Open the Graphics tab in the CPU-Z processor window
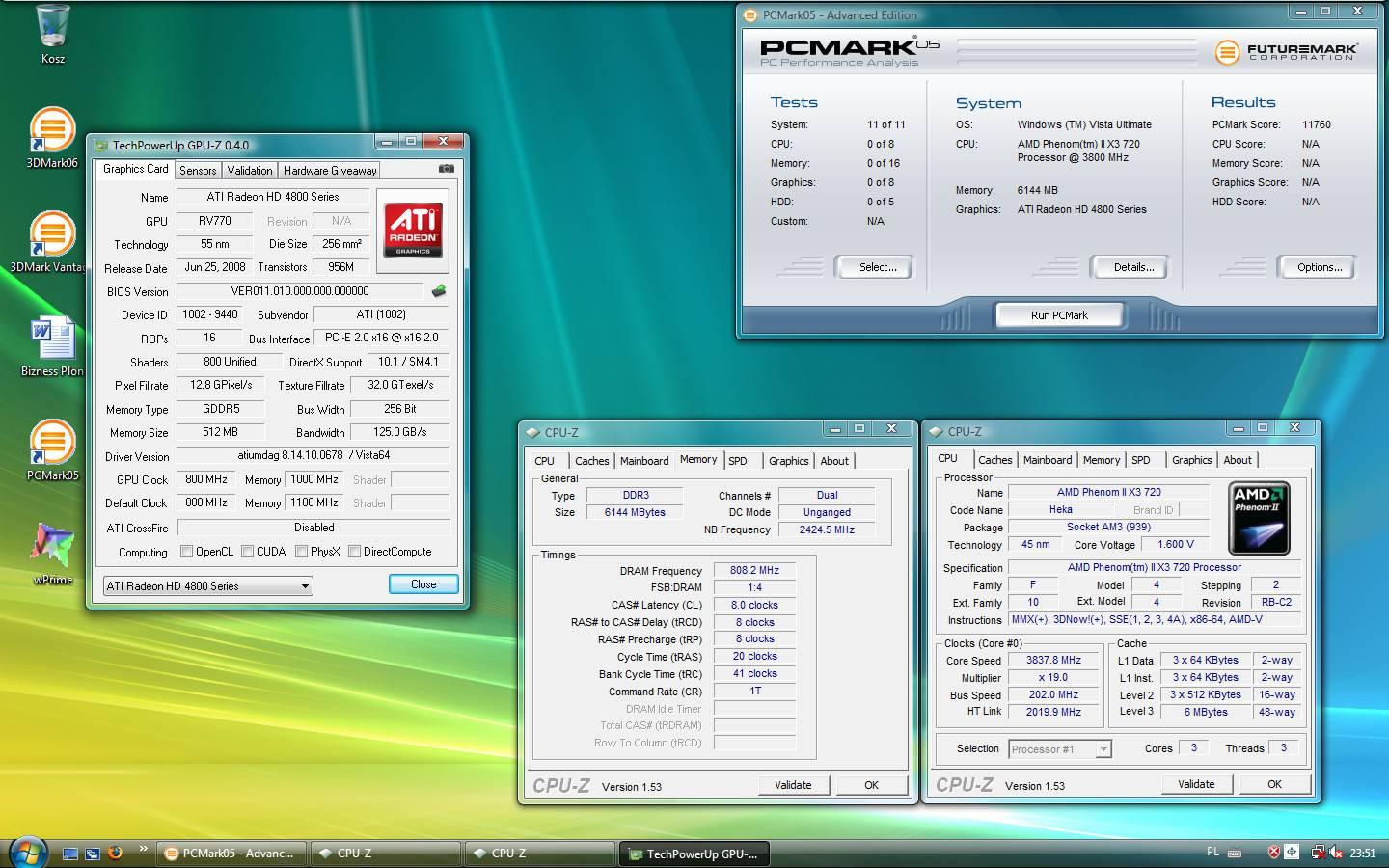 click(1192, 460)
